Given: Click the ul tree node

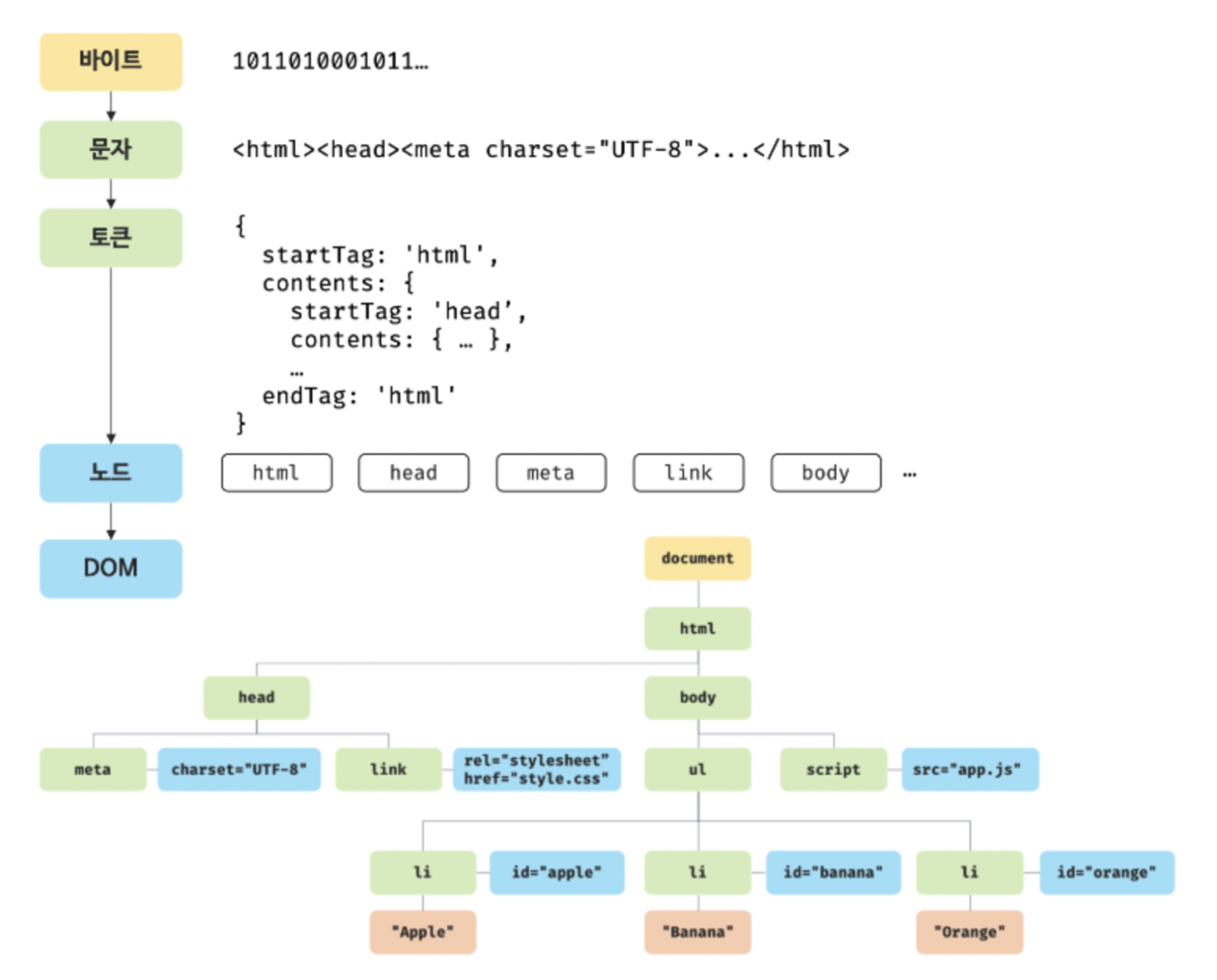Looking at the screenshot, I should tap(697, 769).
